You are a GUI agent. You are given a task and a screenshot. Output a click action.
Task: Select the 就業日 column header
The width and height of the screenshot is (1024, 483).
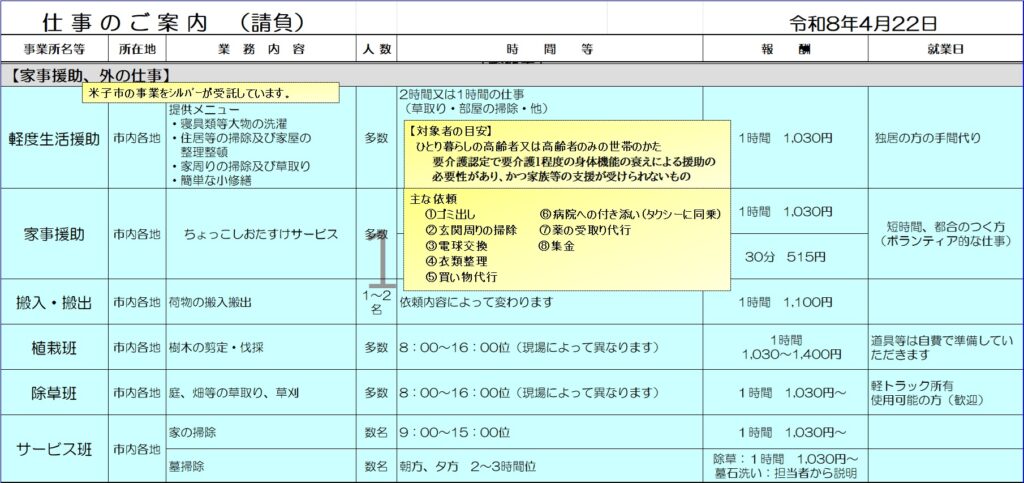tap(945, 48)
